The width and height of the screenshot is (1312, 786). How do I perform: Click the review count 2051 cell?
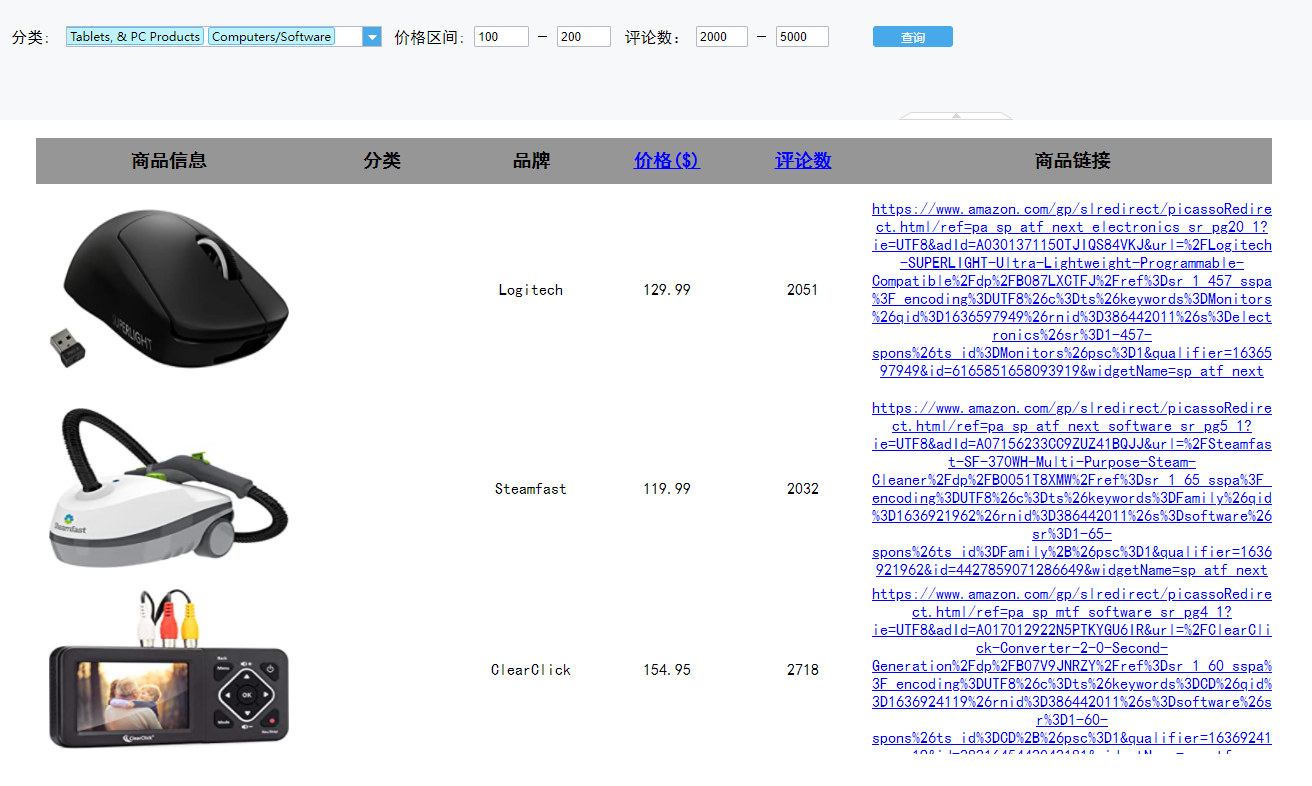(803, 290)
